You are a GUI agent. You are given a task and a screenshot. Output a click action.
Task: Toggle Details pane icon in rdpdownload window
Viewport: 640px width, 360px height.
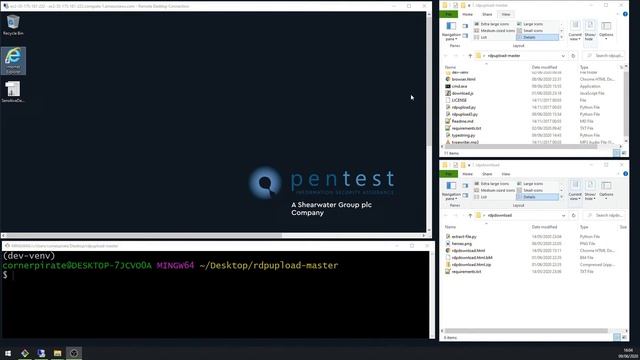tap(465, 195)
